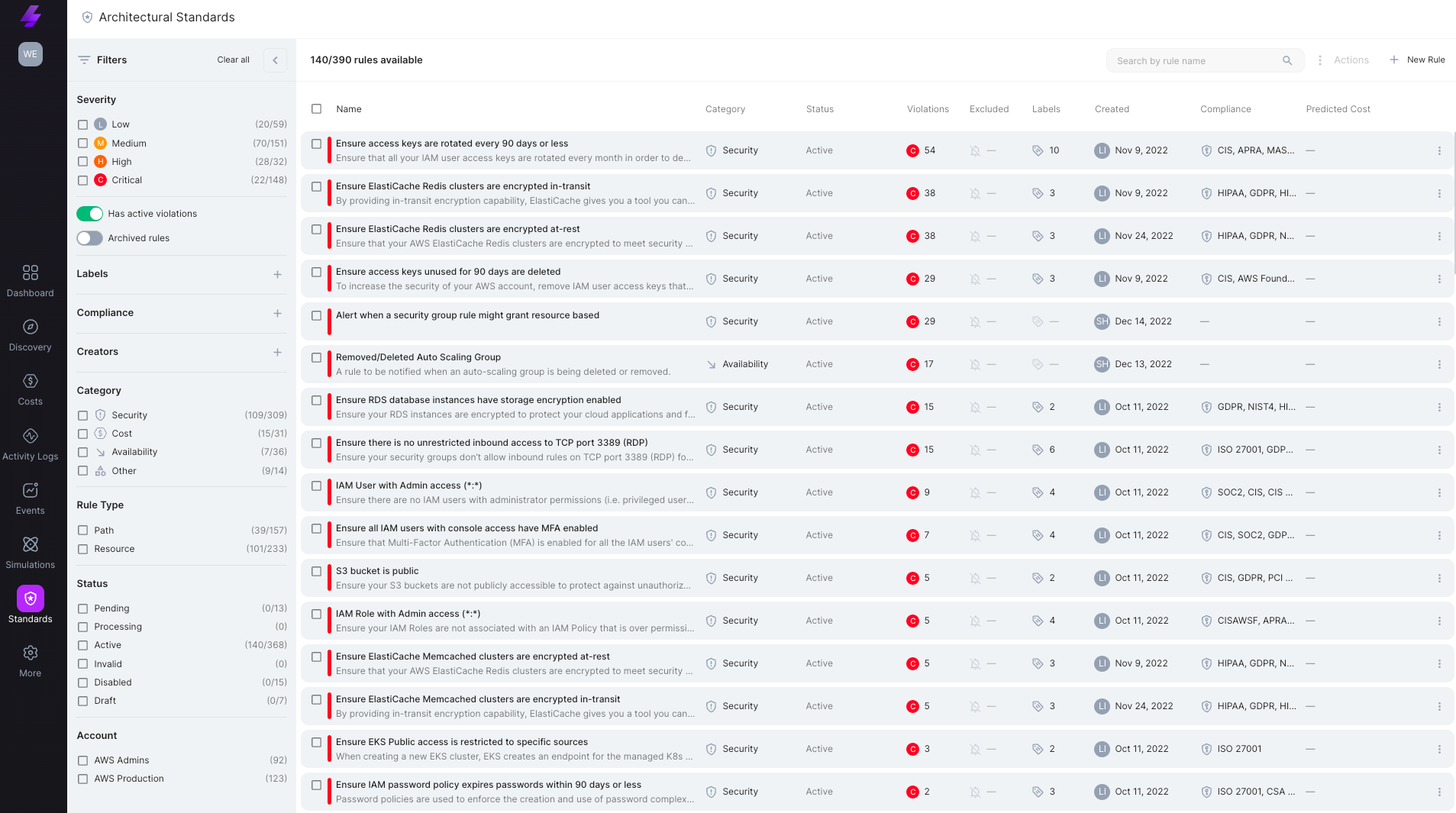
Task: Toggle Has active violations switch
Action: tap(89, 214)
